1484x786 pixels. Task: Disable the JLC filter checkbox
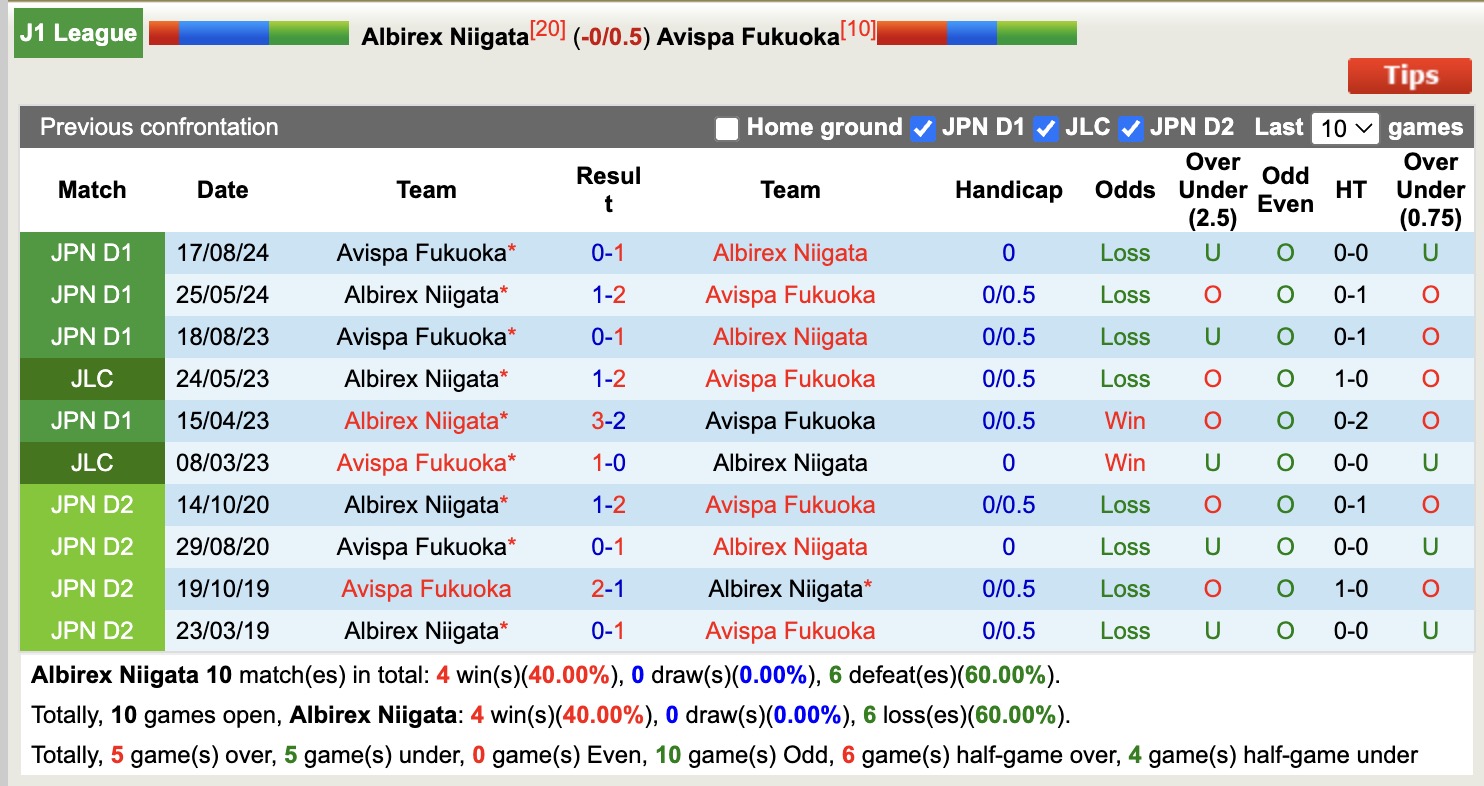[x=1046, y=128]
